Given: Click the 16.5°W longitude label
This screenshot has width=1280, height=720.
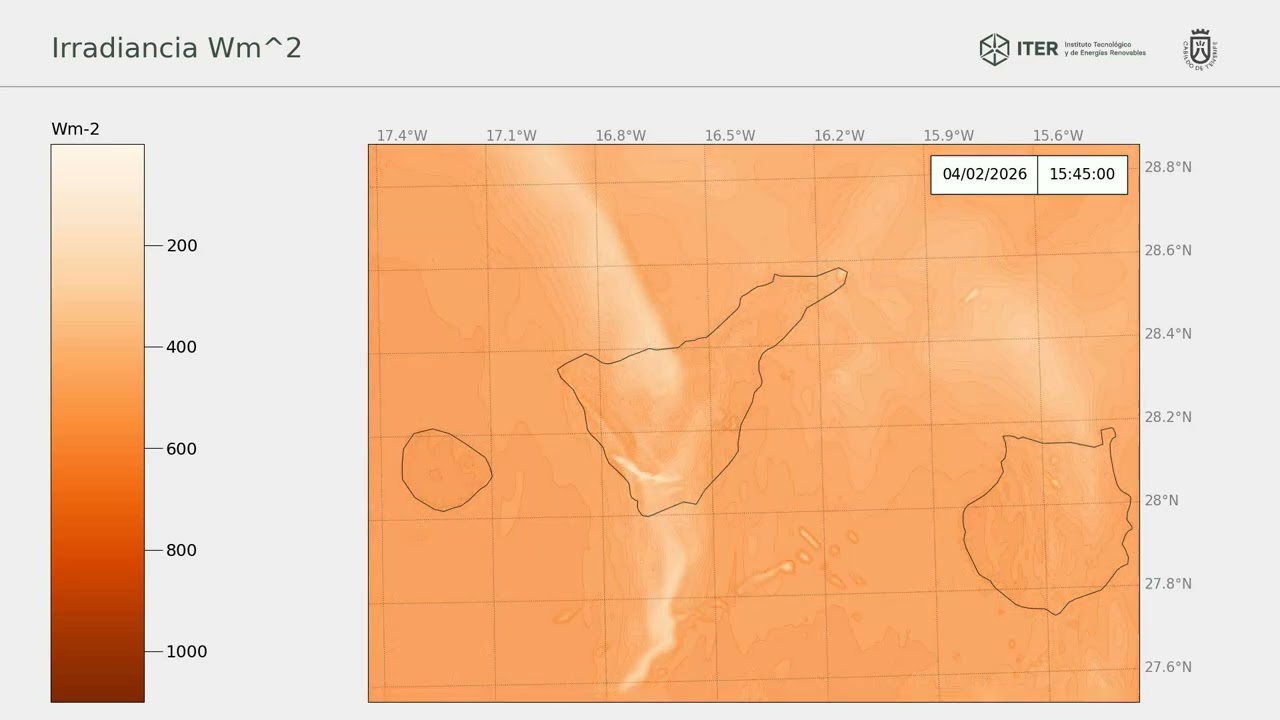Looking at the screenshot, I should 730,136.
